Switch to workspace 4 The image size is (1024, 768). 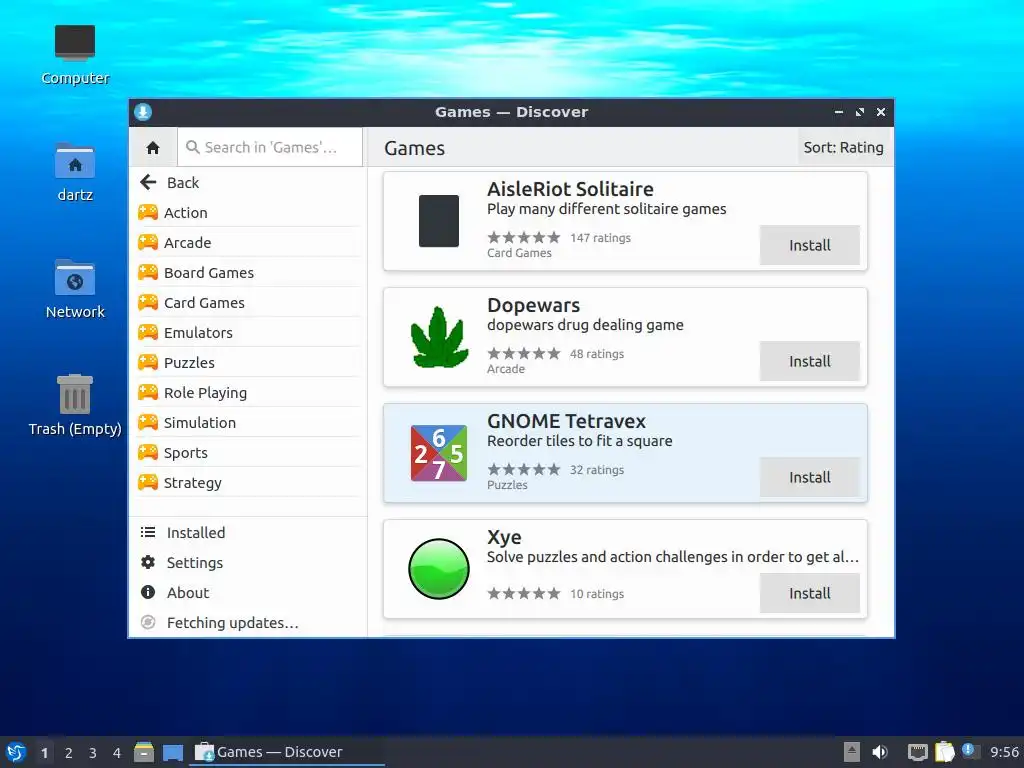(117, 753)
